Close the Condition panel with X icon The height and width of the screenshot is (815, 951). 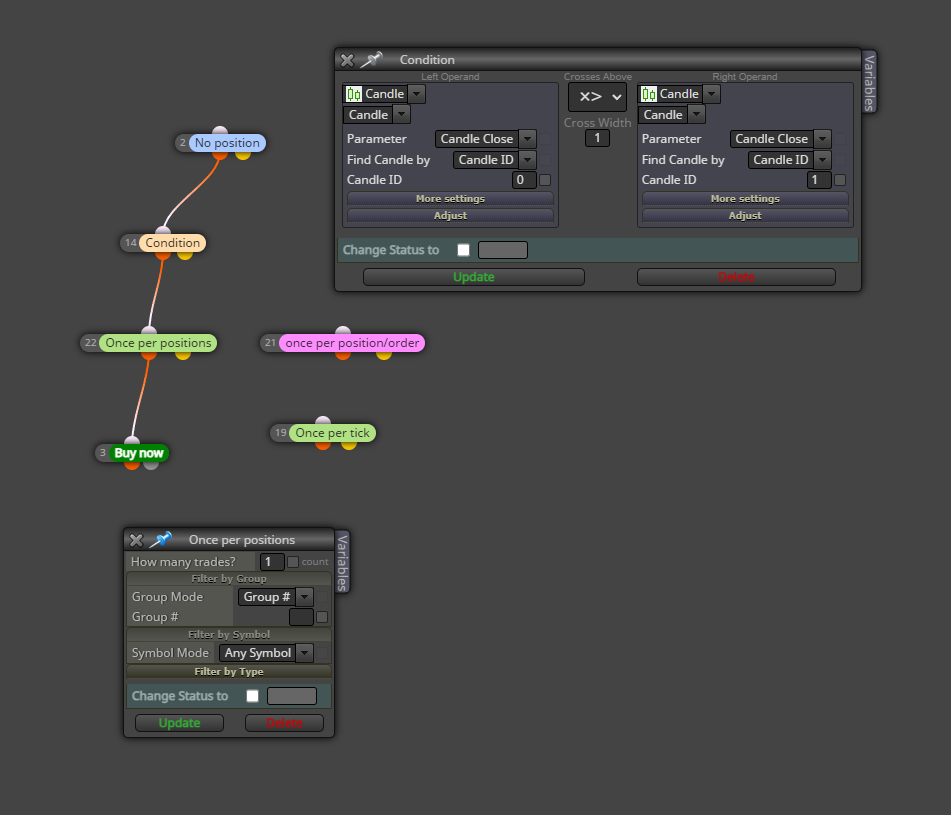coord(347,60)
